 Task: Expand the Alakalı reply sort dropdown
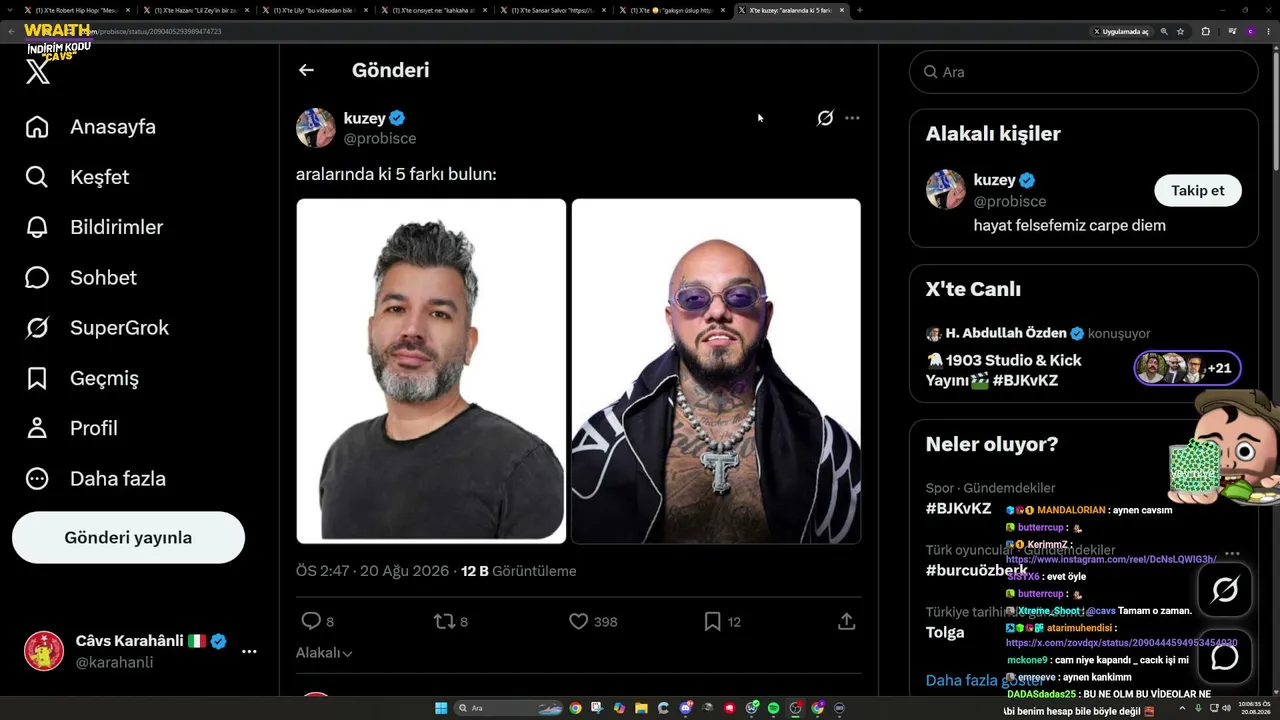point(324,653)
